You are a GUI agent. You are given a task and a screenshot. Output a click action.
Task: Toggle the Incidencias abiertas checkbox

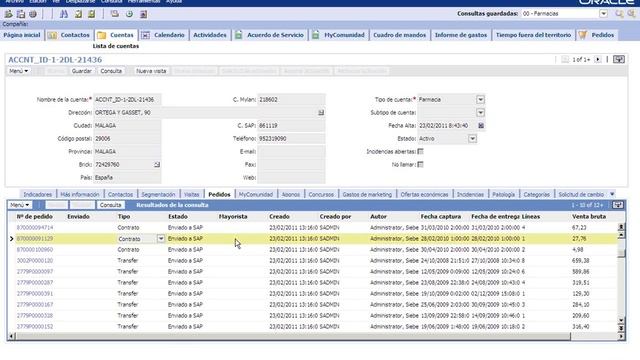click(420, 151)
